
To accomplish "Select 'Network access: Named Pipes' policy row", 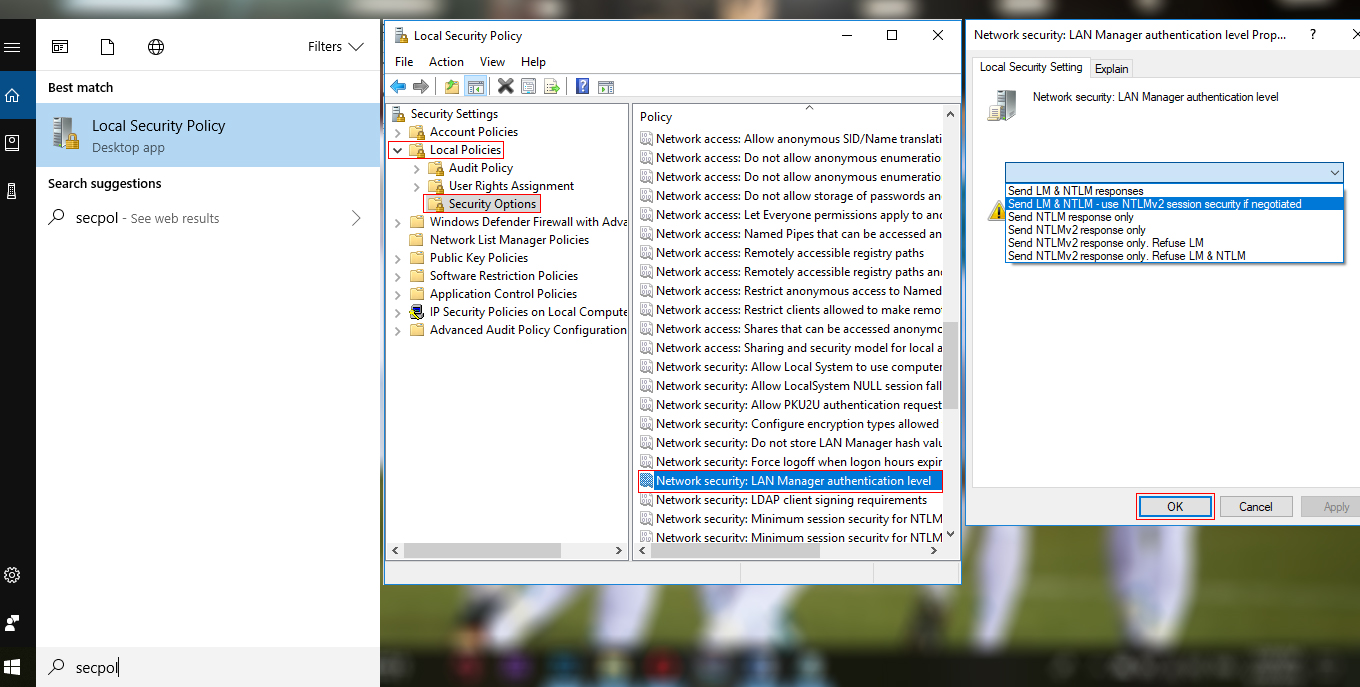I will point(790,234).
